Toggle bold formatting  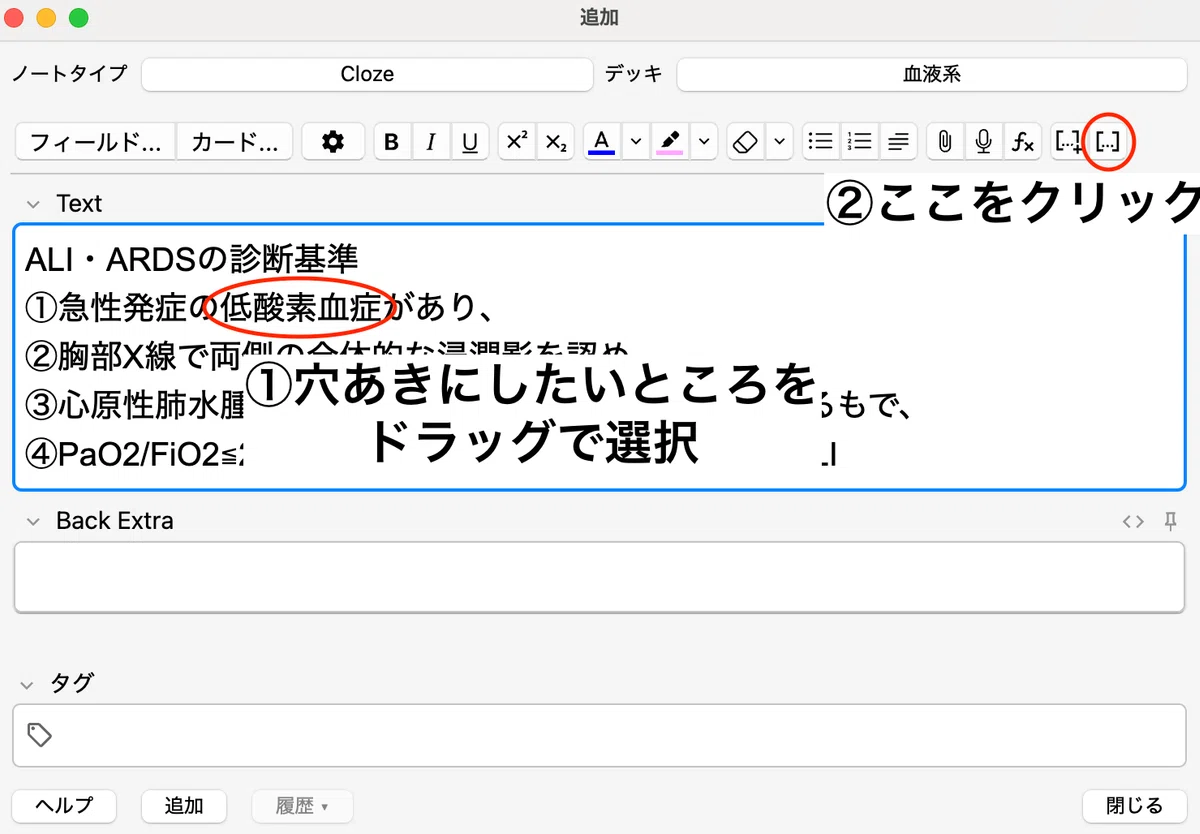(x=392, y=142)
